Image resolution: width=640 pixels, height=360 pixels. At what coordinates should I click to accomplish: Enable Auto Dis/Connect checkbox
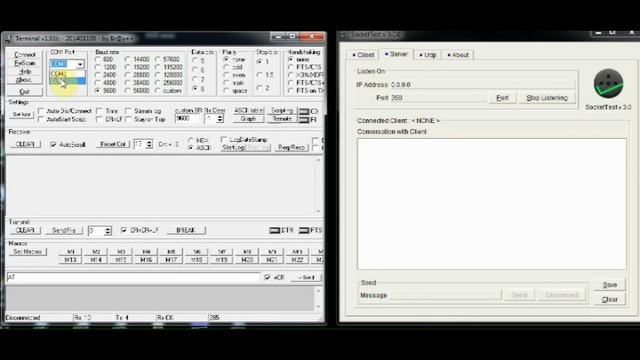41,111
